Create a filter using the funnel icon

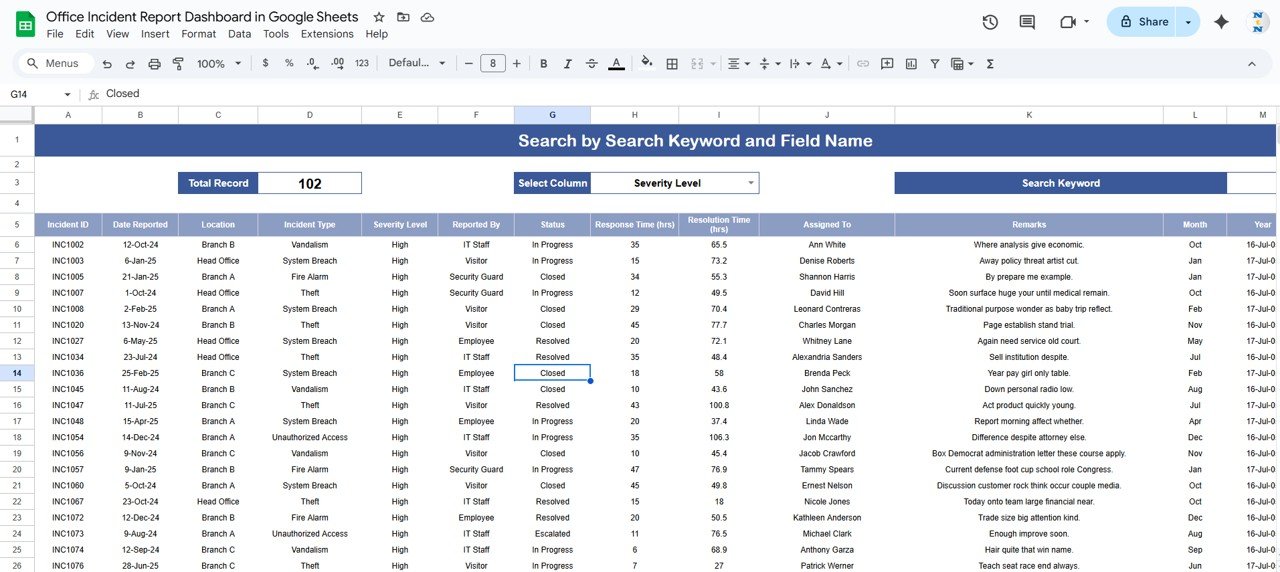[935, 64]
